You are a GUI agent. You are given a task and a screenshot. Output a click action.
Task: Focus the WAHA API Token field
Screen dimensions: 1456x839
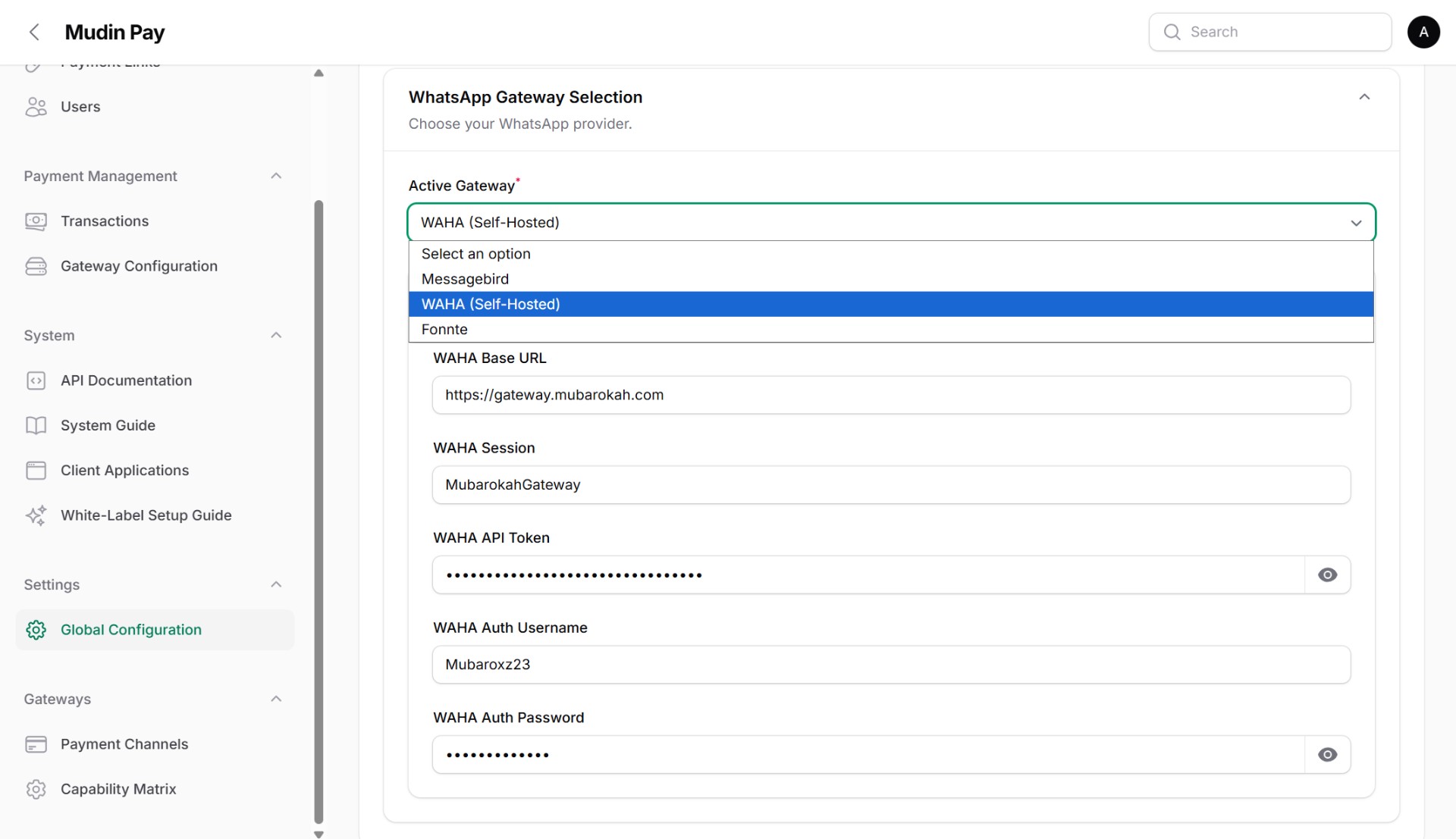868,574
